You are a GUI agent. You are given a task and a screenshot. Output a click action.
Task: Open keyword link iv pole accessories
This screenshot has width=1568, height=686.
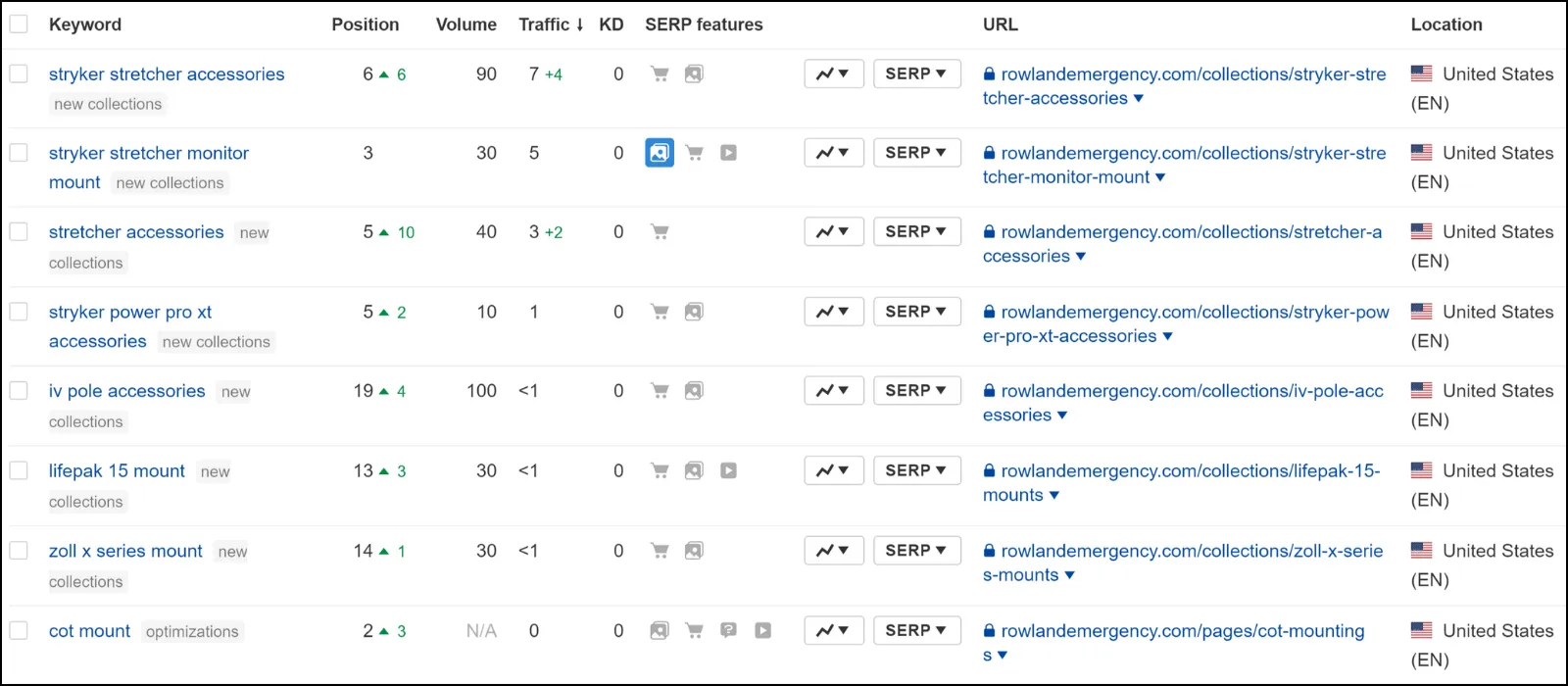point(127,391)
